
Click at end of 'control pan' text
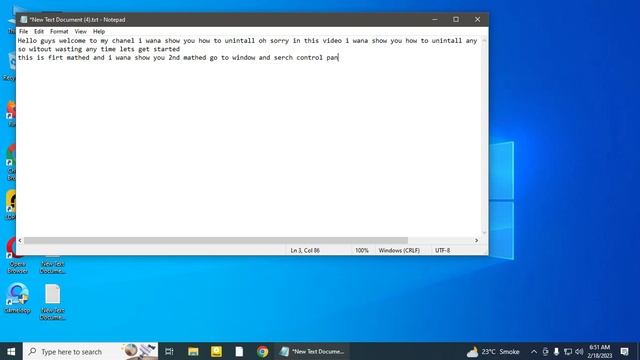pyautogui.click(x=338, y=58)
